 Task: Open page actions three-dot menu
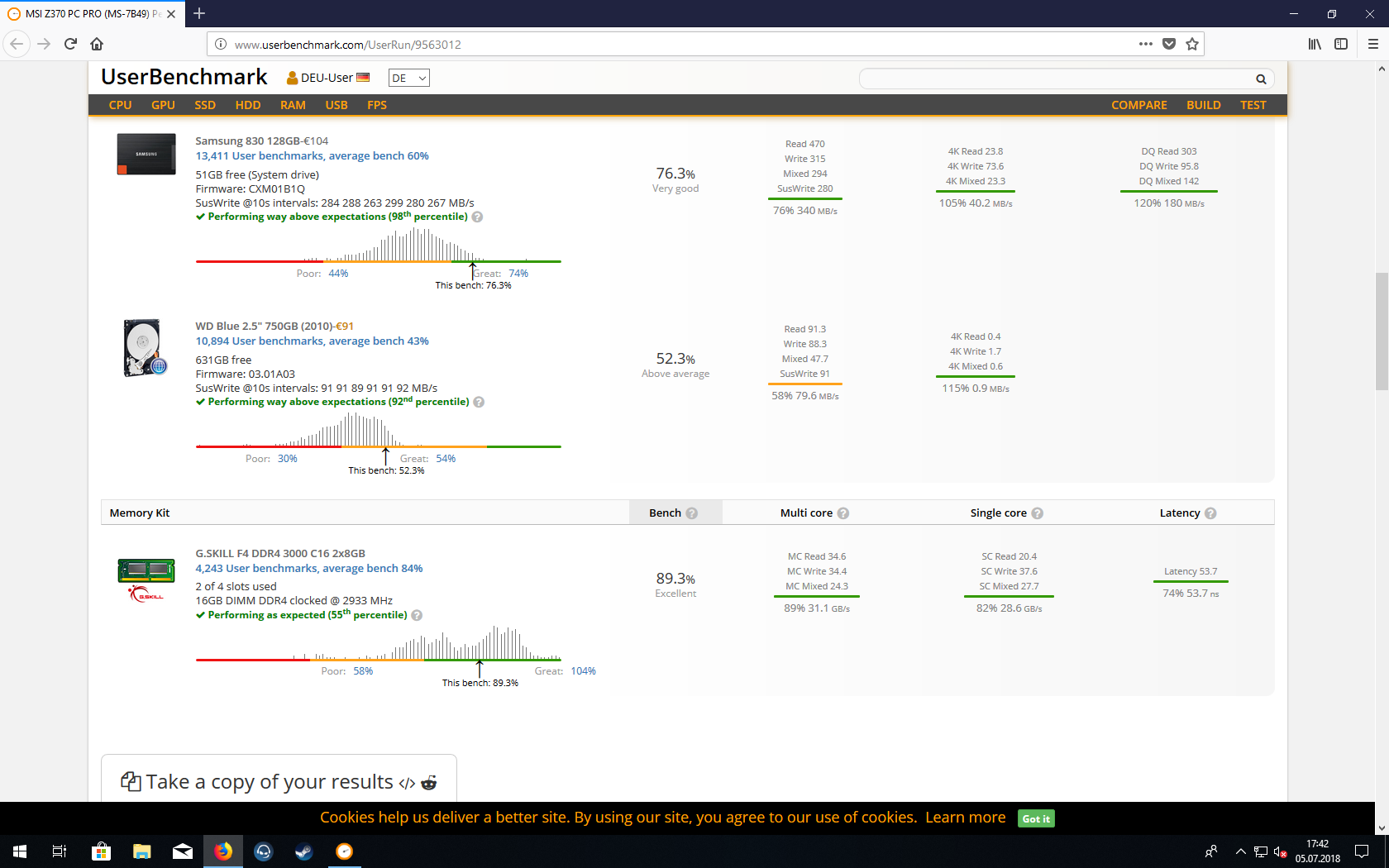click(x=1145, y=44)
